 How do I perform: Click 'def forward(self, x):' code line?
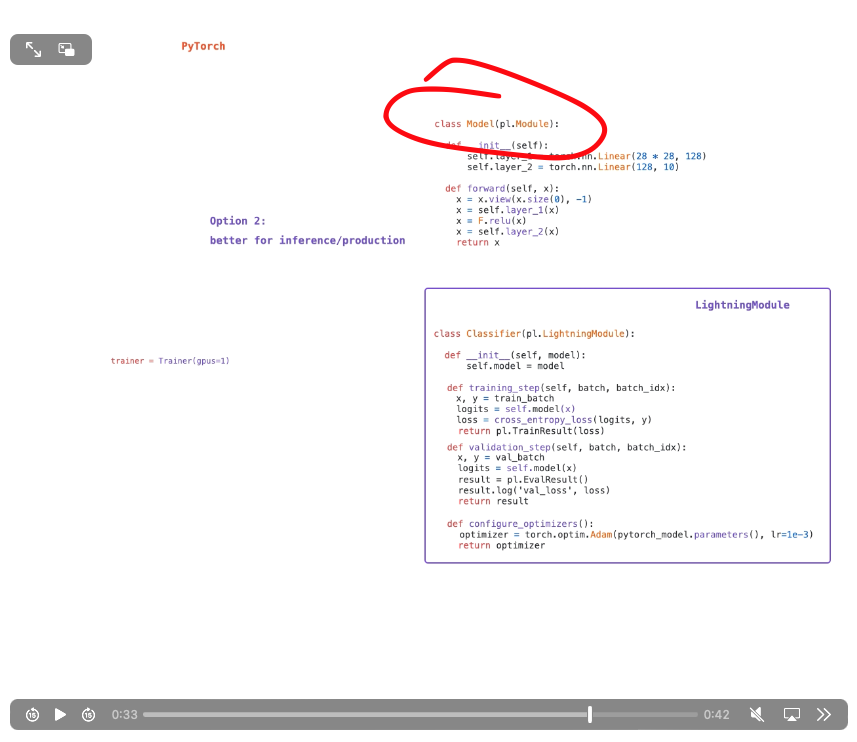pos(502,189)
